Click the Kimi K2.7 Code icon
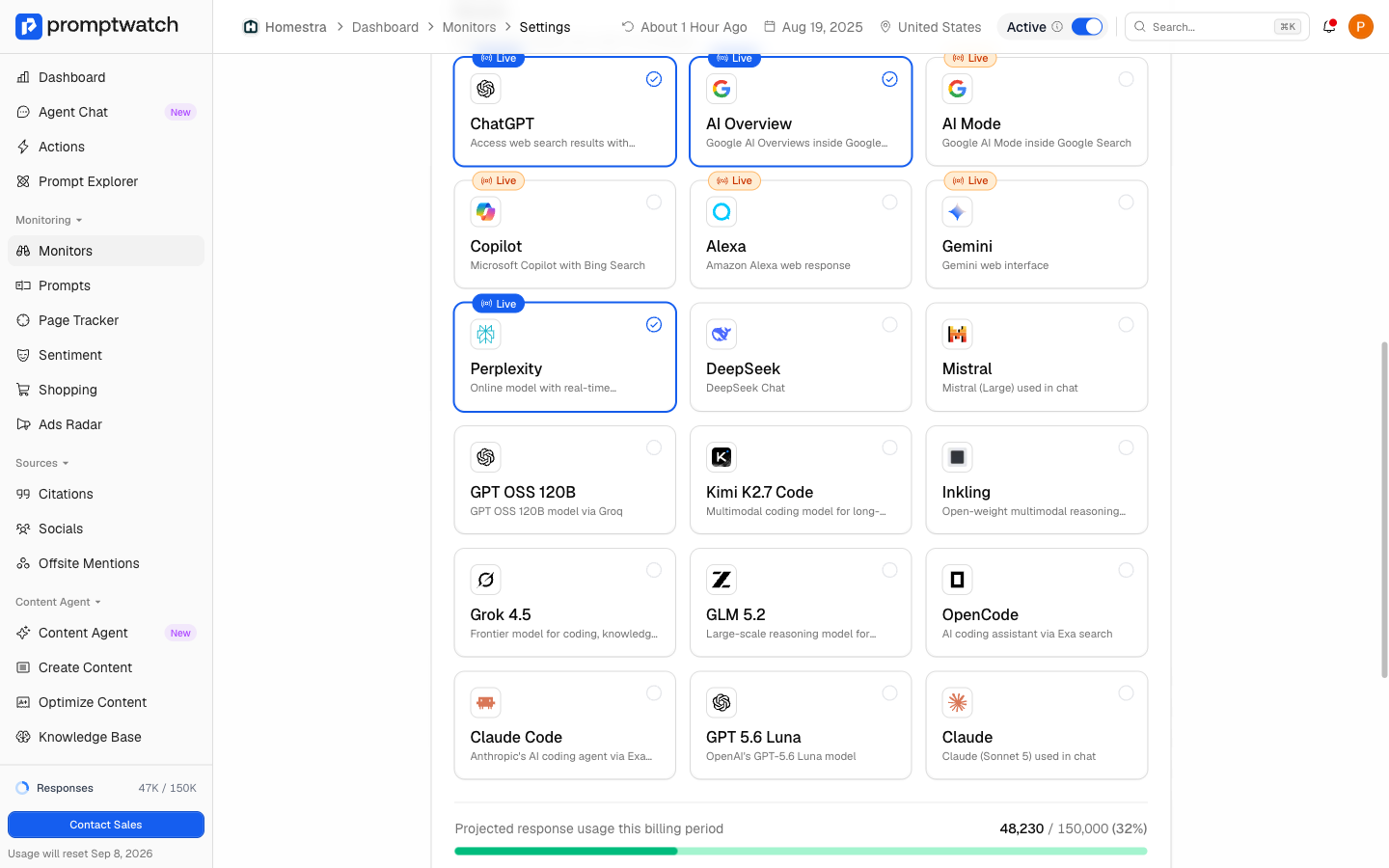 pos(722,457)
